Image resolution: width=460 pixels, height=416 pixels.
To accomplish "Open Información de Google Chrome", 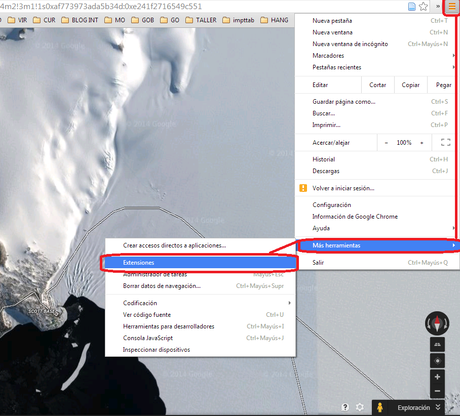I will [x=375, y=217].
